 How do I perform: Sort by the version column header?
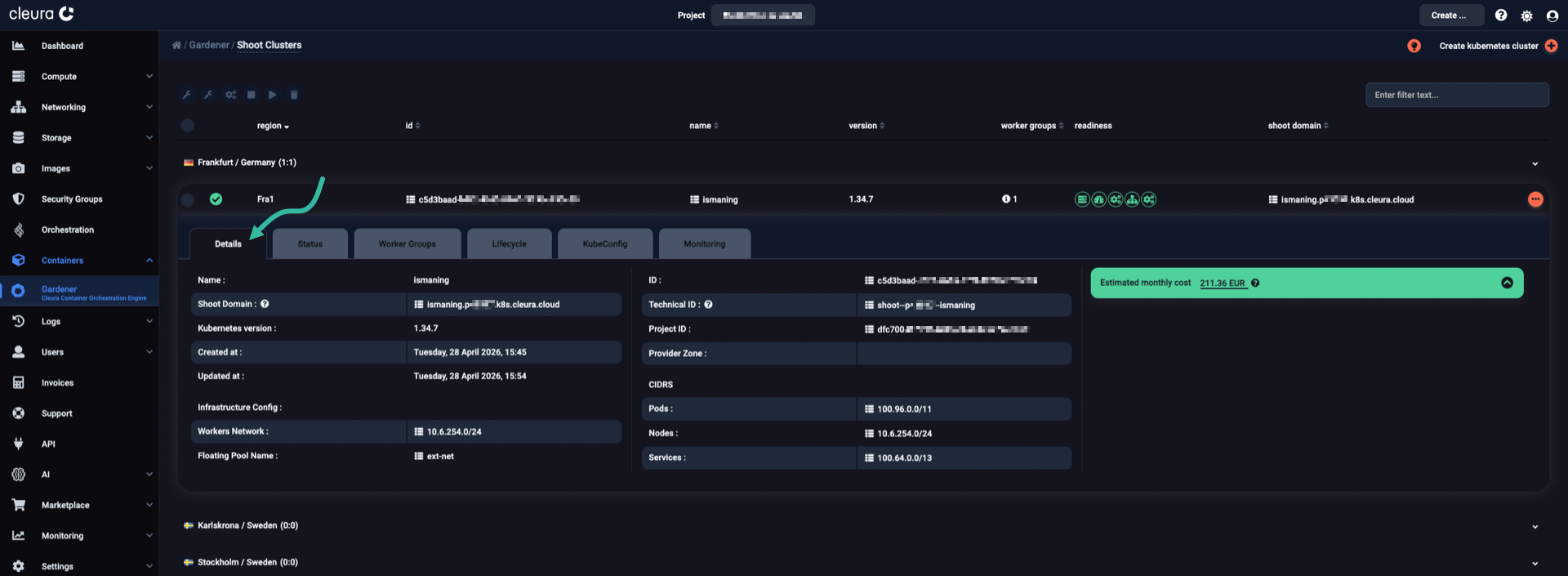(866, 126)
